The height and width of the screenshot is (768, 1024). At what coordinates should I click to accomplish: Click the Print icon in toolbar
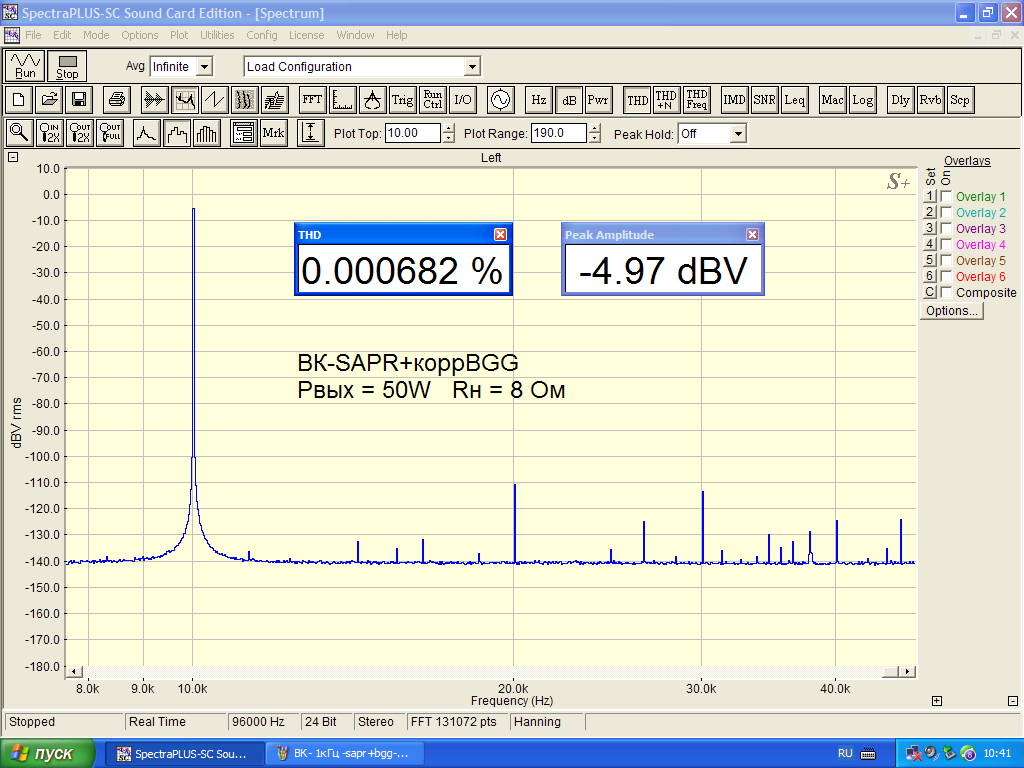pyautogui.click(x=117, y=100)
